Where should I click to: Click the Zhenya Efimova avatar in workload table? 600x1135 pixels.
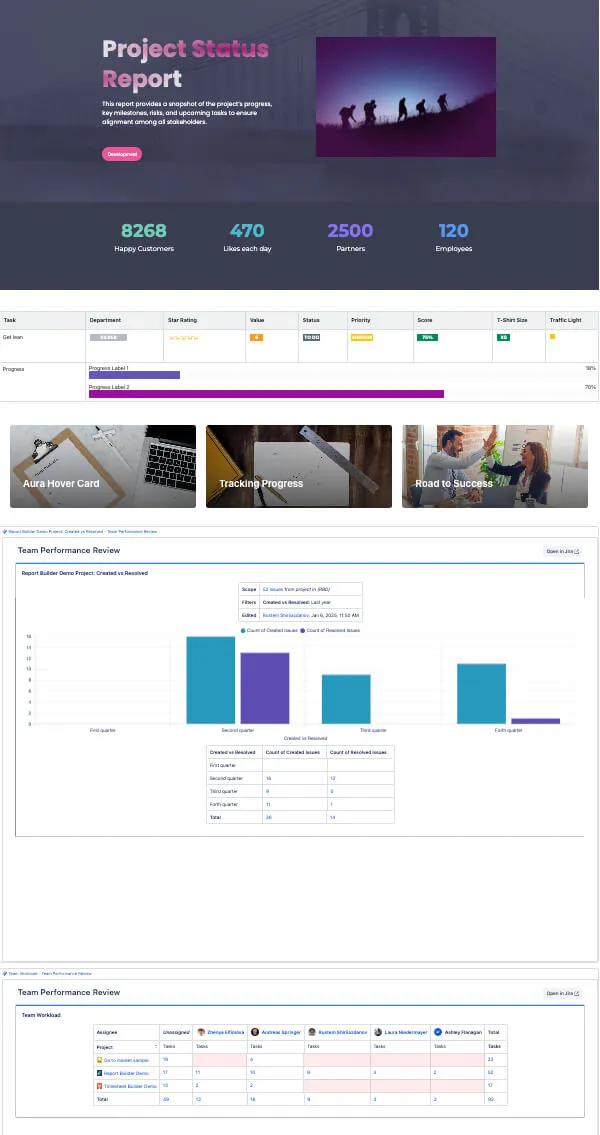[x=201, y=1032]
